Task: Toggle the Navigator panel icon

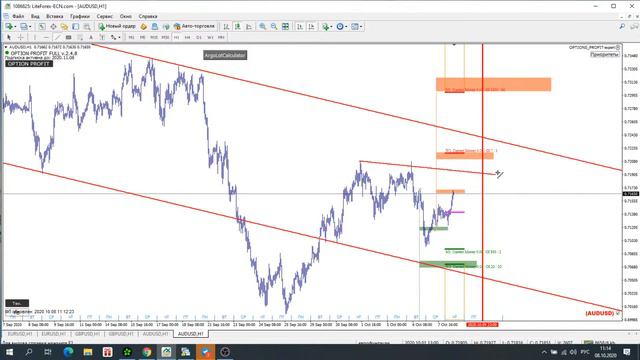Action: [64, 27]
